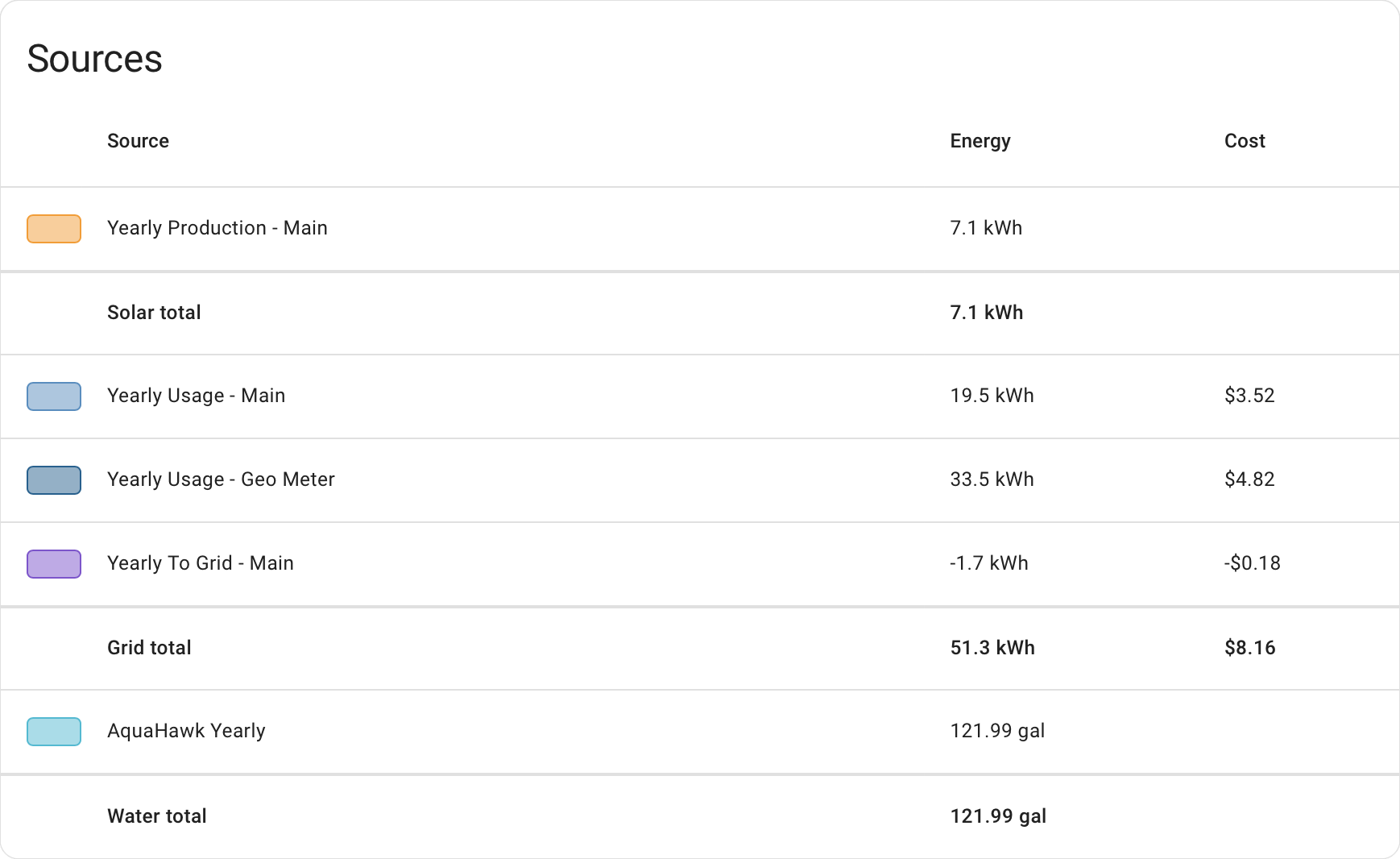Click the Yearly Production - Main color swatch
Viewport: 1400px width, 859px height.
point(53,228)
